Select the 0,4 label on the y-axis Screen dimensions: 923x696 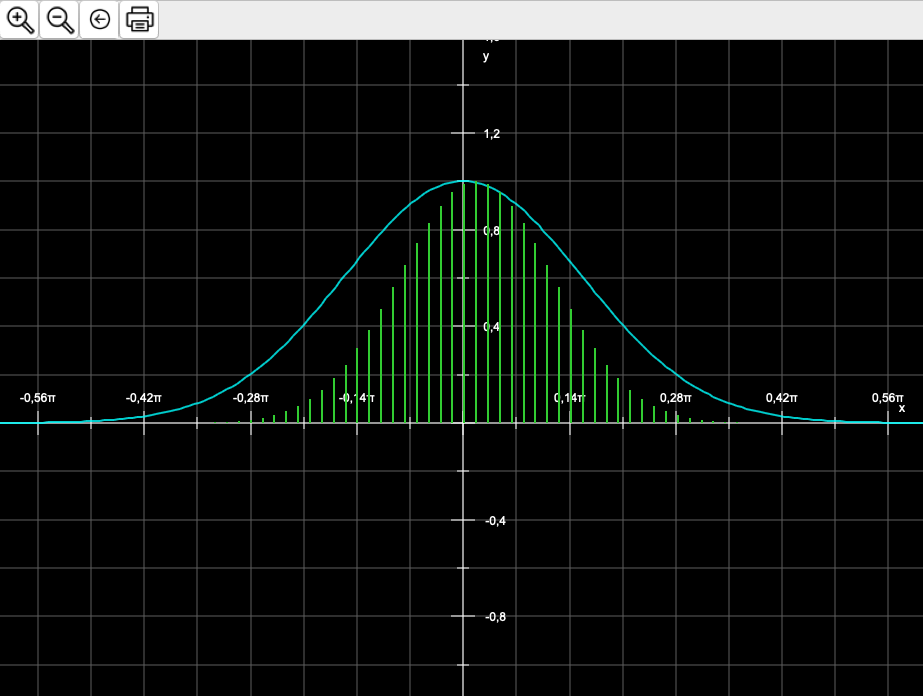[491, 327]
